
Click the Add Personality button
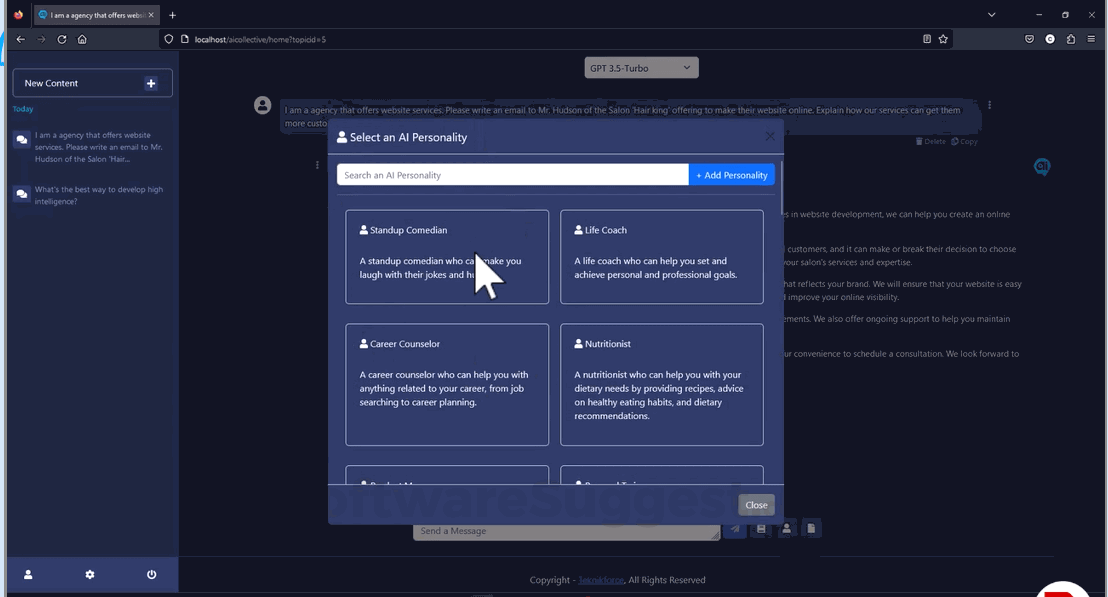pyautogui.click(x=732, y=174)
